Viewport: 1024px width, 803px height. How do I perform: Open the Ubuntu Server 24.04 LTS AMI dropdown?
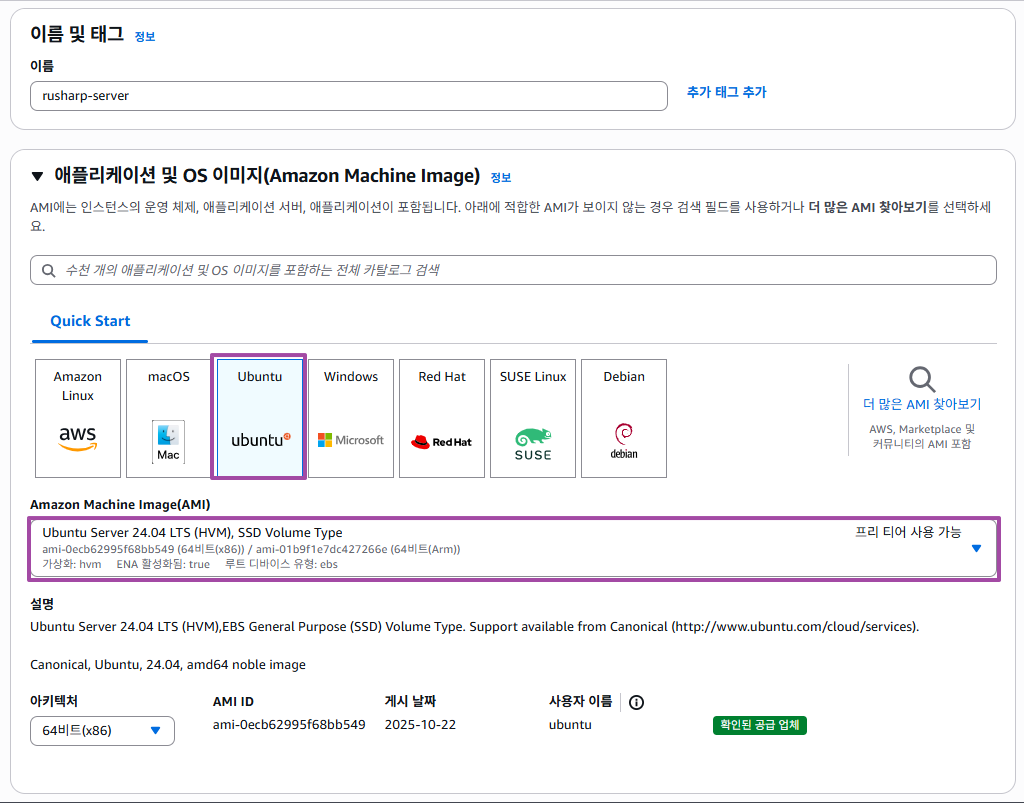513,548
